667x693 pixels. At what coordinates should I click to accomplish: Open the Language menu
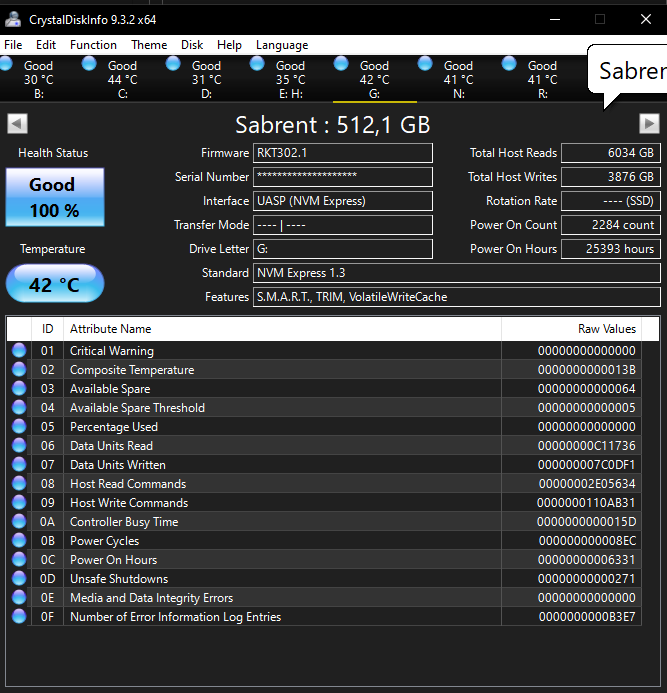282,45
